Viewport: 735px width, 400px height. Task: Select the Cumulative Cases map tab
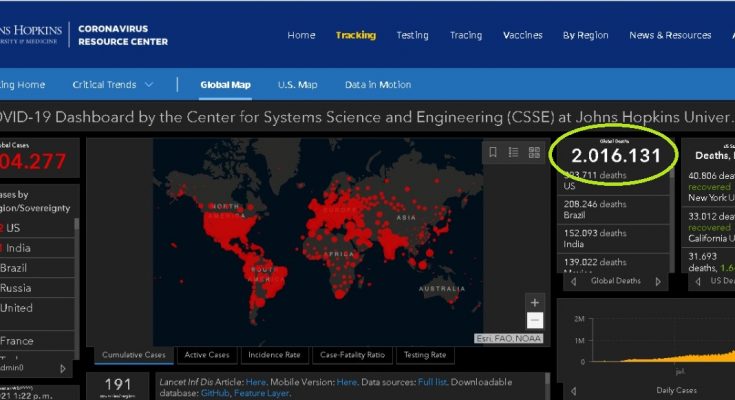pyautogui.click(x=134, y=355)
